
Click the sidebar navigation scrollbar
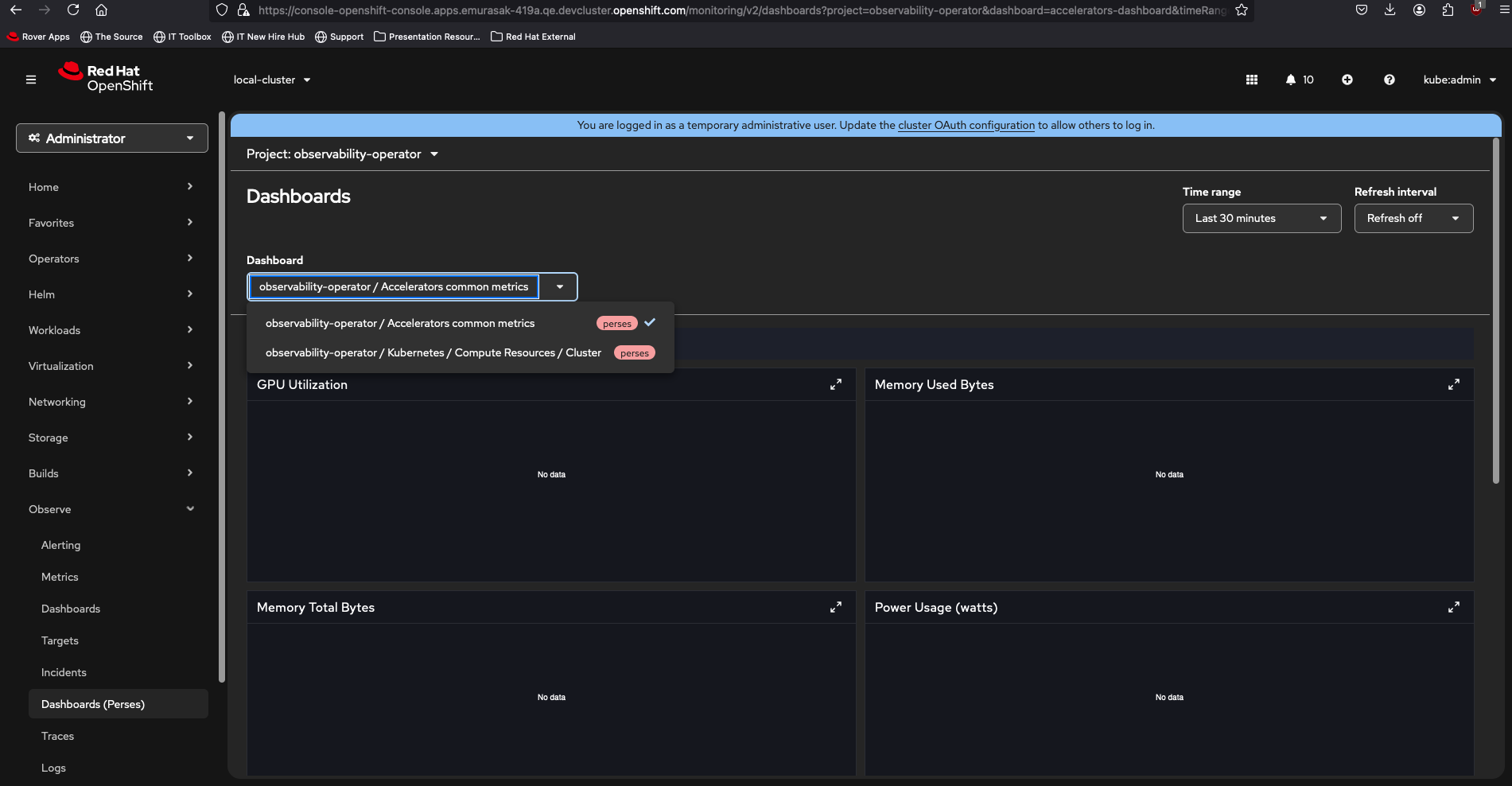click(x=222, y=398)
